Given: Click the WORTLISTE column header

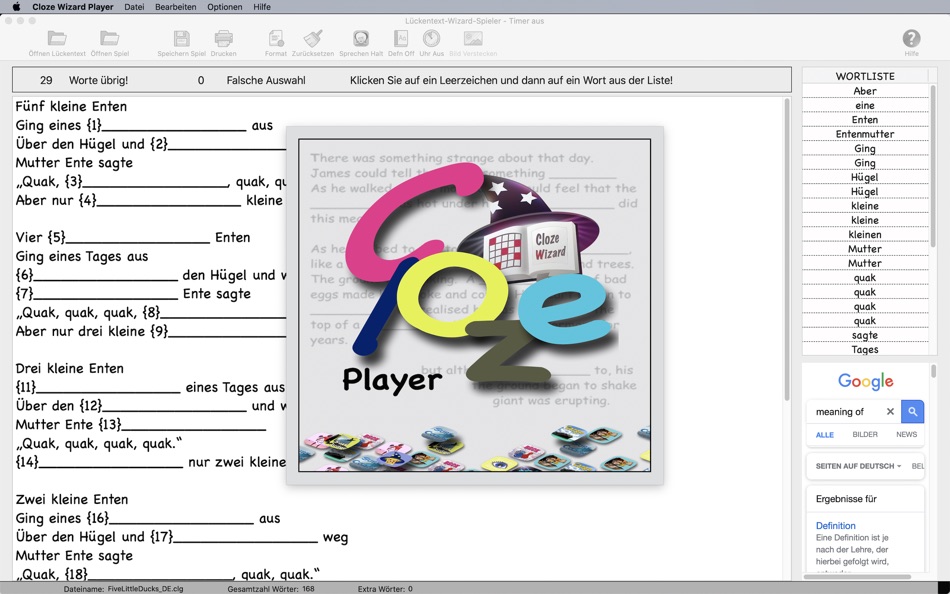Looking at the screenshot, I should point(865,76).
